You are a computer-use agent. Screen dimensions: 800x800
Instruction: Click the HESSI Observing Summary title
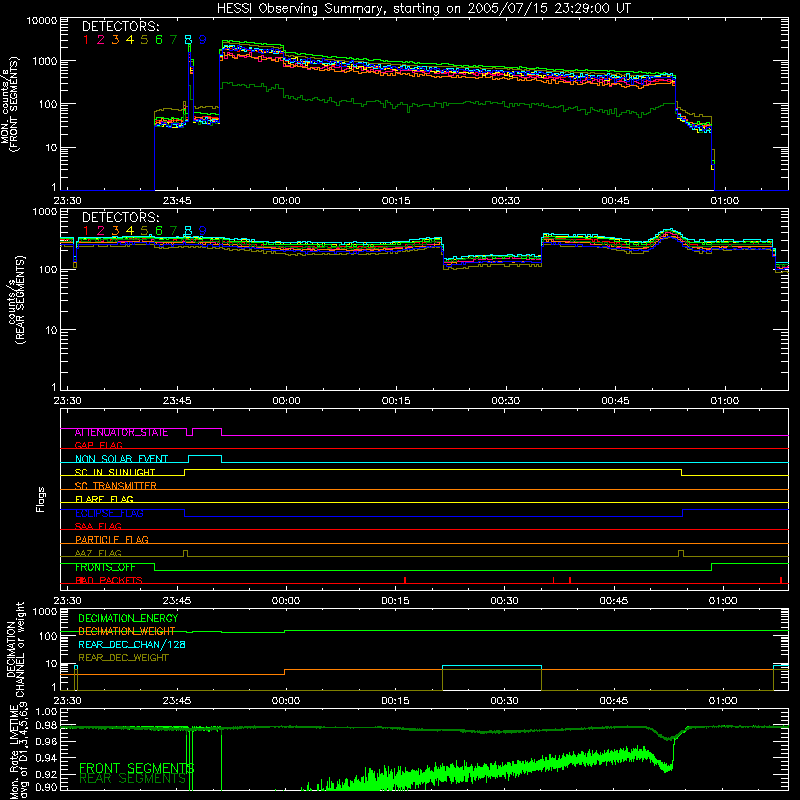[423, 9]
